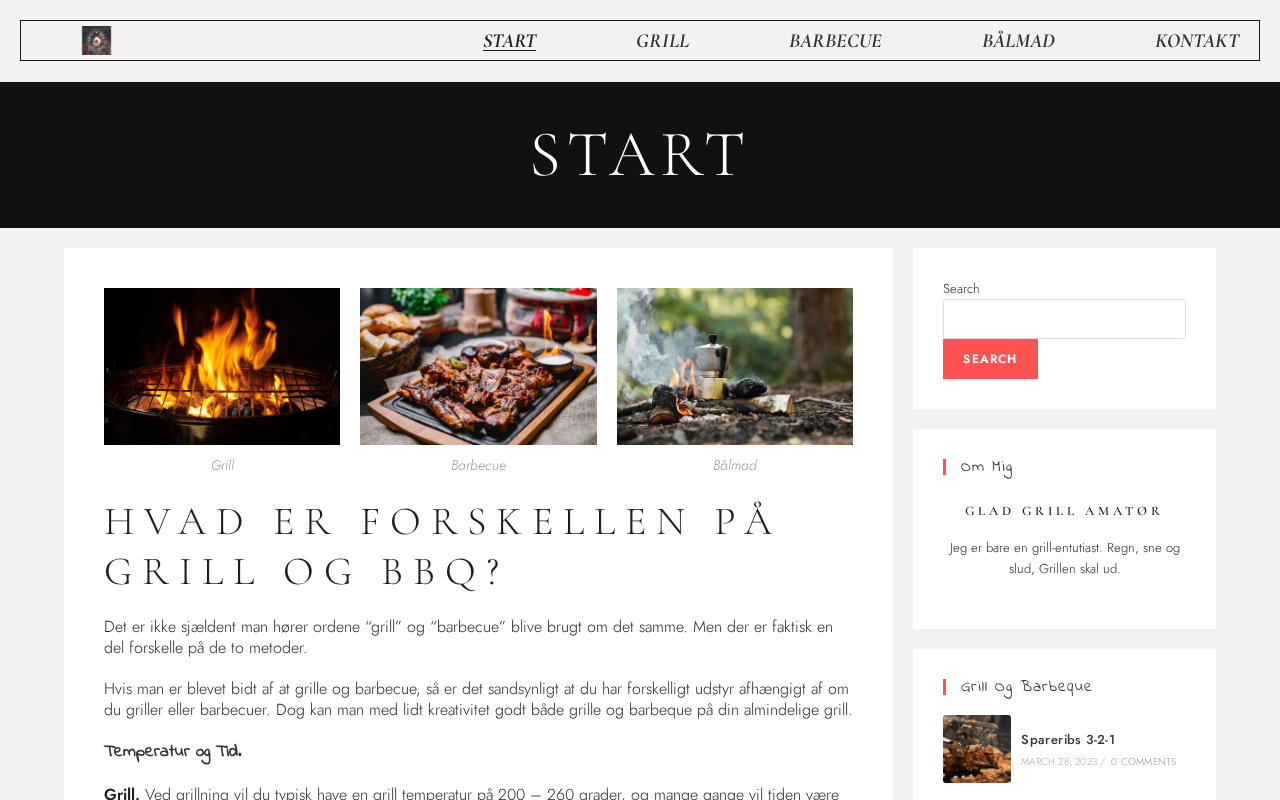Click the burning grill fire image

(222, 366)
